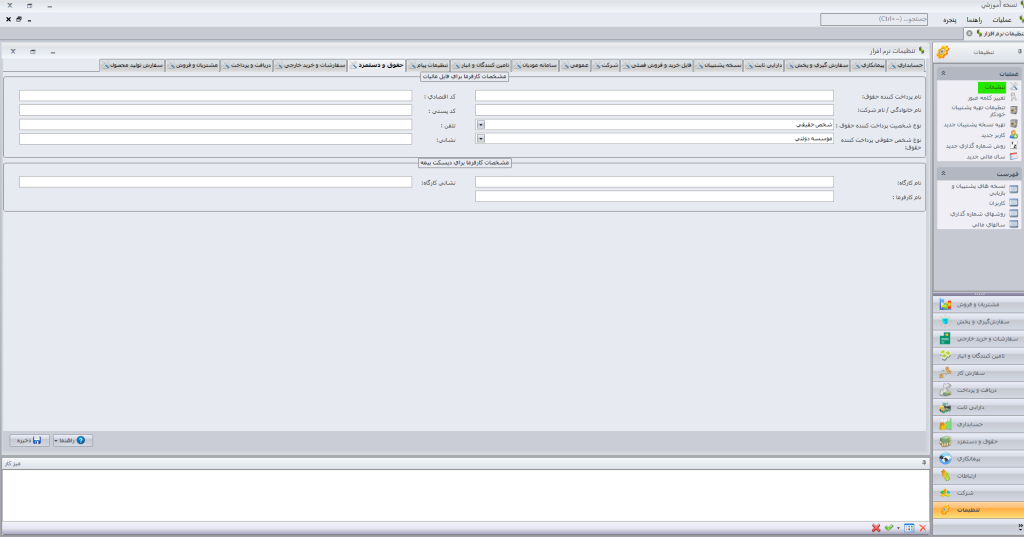
Task: Click the green checkmark icon in workspace toolbar
Action: click(889, 528)
